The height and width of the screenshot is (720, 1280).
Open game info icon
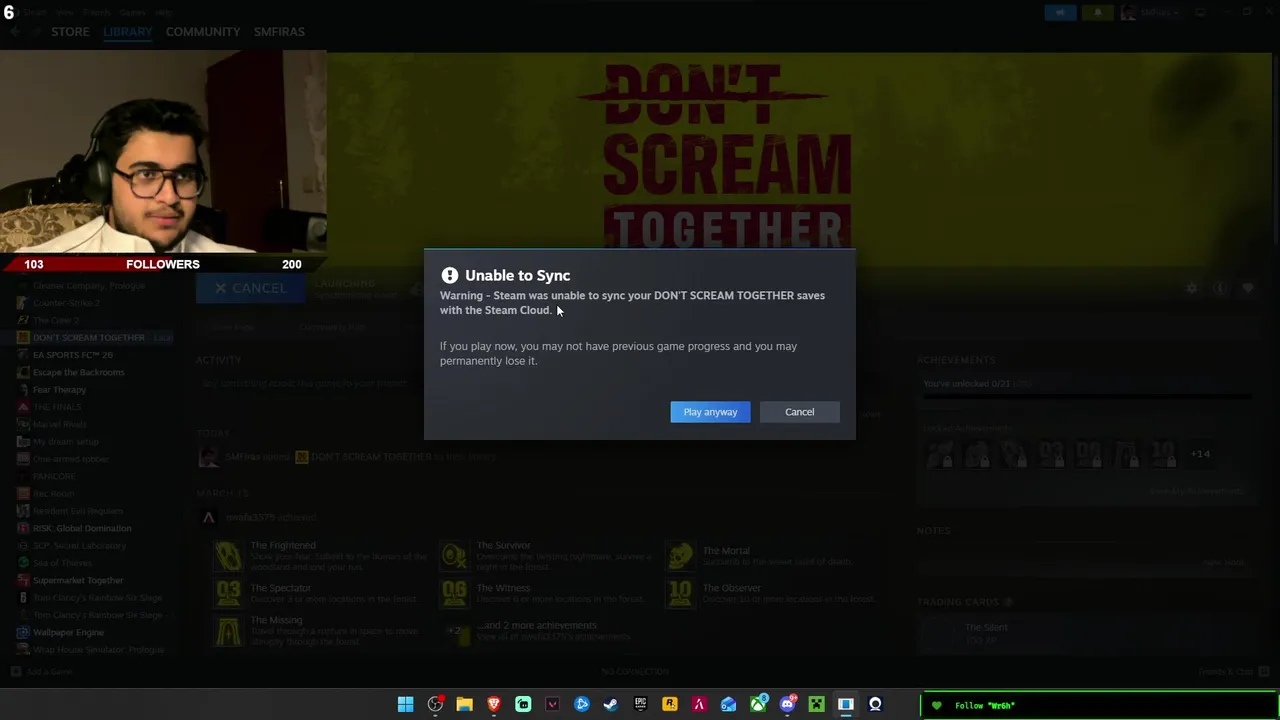(x=1219, y=288)
